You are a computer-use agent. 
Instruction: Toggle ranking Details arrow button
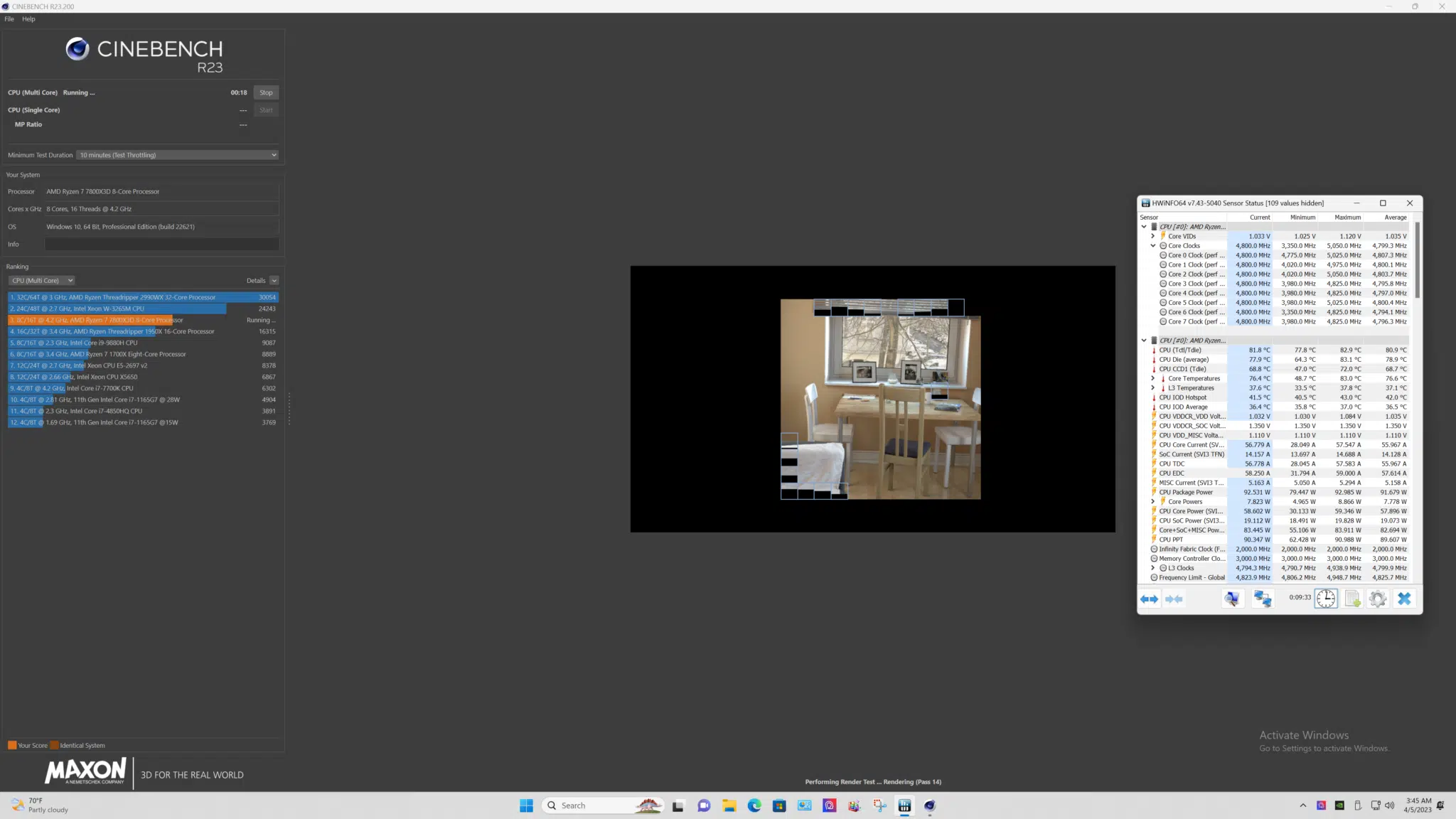tap(274, 281)
